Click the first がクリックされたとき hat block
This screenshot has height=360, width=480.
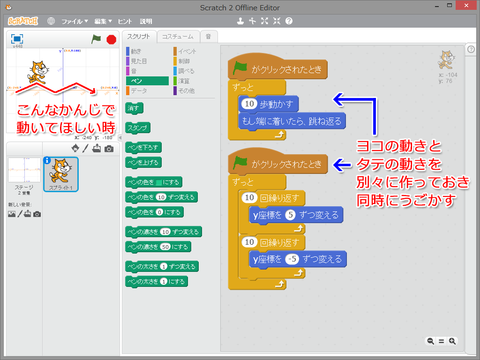click(278, 67)
